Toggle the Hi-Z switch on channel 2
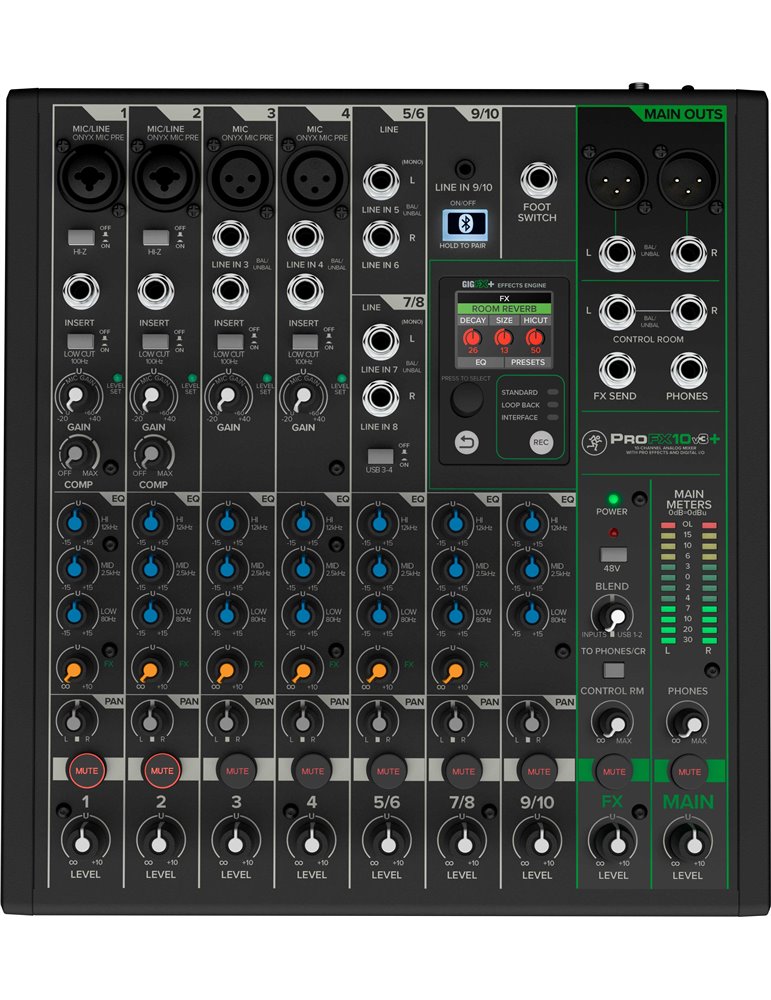Viewport: 771px width, 1000px height. click(156, 237)
